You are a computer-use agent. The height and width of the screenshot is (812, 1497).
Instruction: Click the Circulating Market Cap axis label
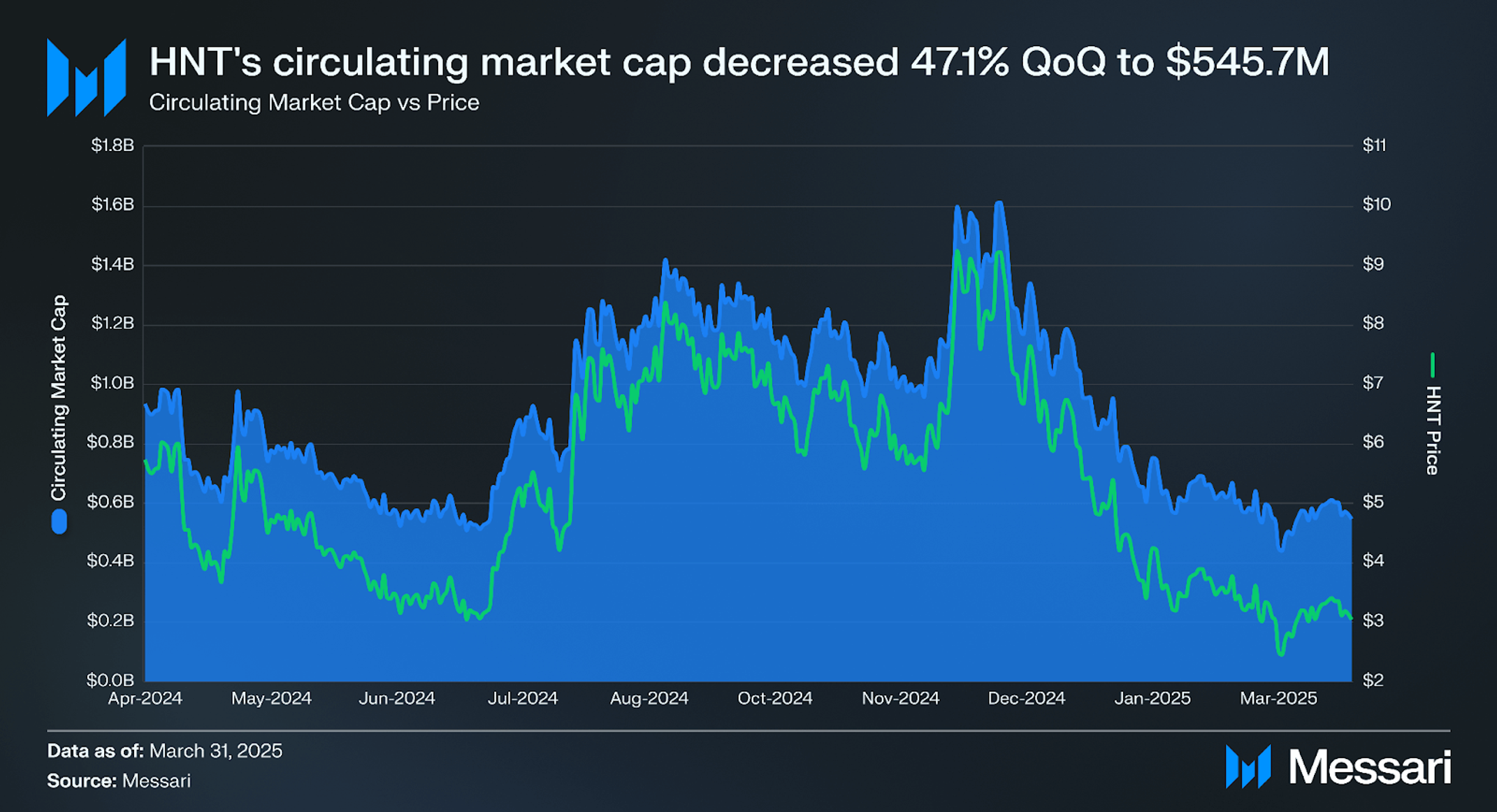(x=59, y=398)
